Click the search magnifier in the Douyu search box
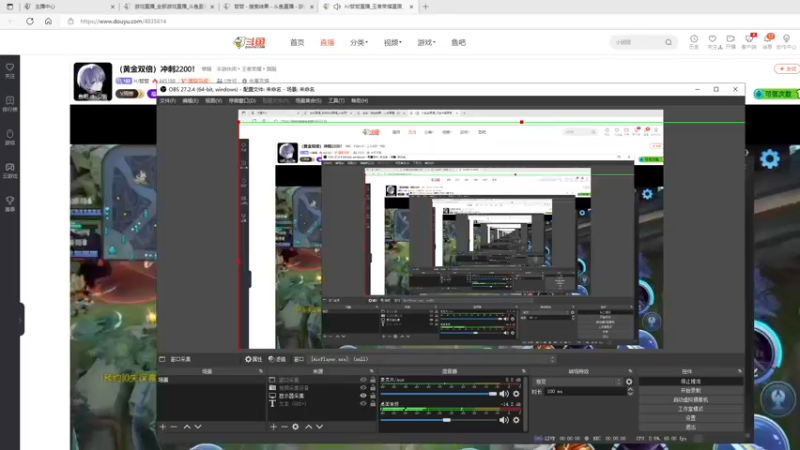The height and width of the screenshot is (450, 800). tap(668, 42)
